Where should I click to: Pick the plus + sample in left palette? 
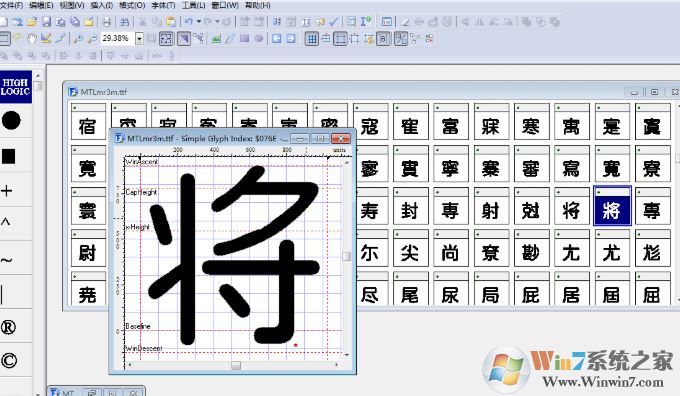(6, 191)
